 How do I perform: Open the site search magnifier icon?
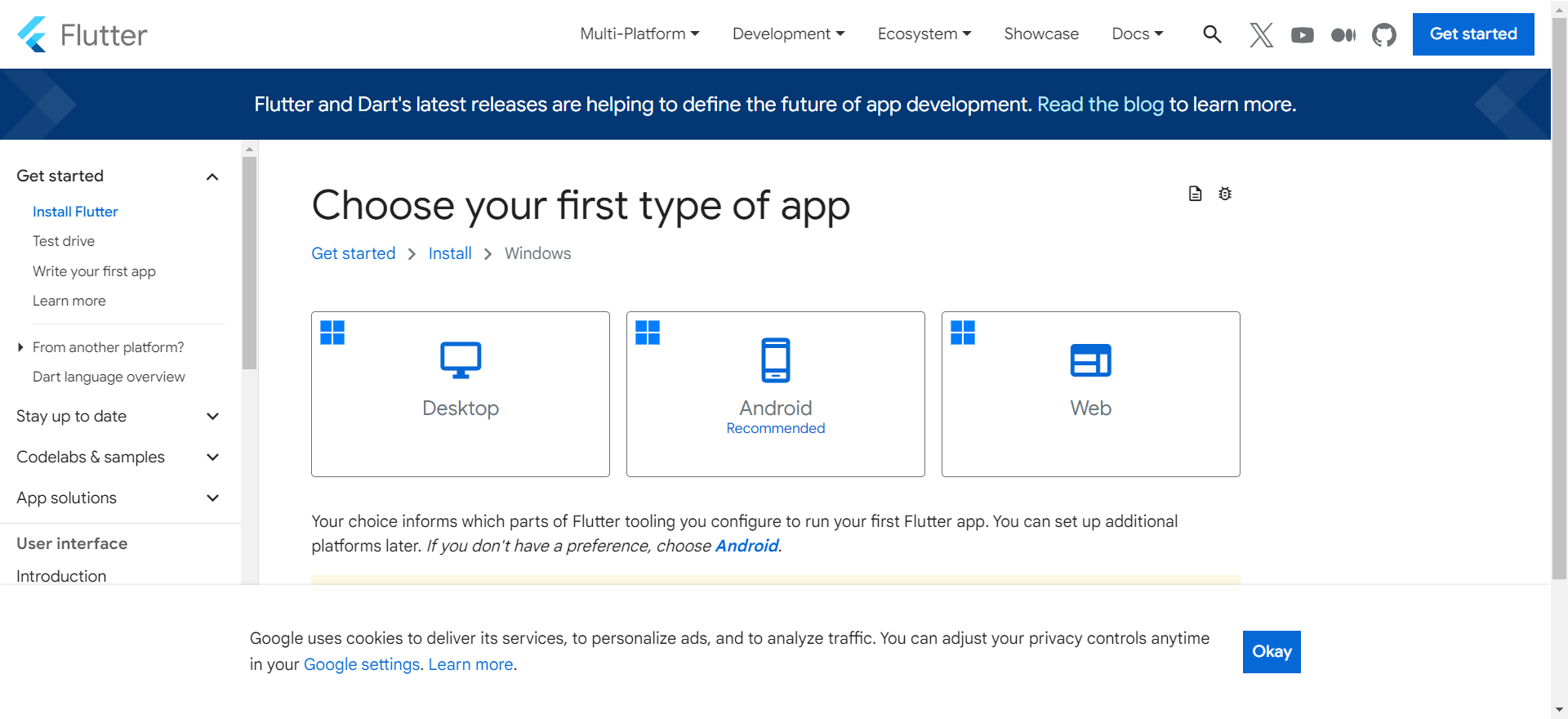pos(1212,34)
